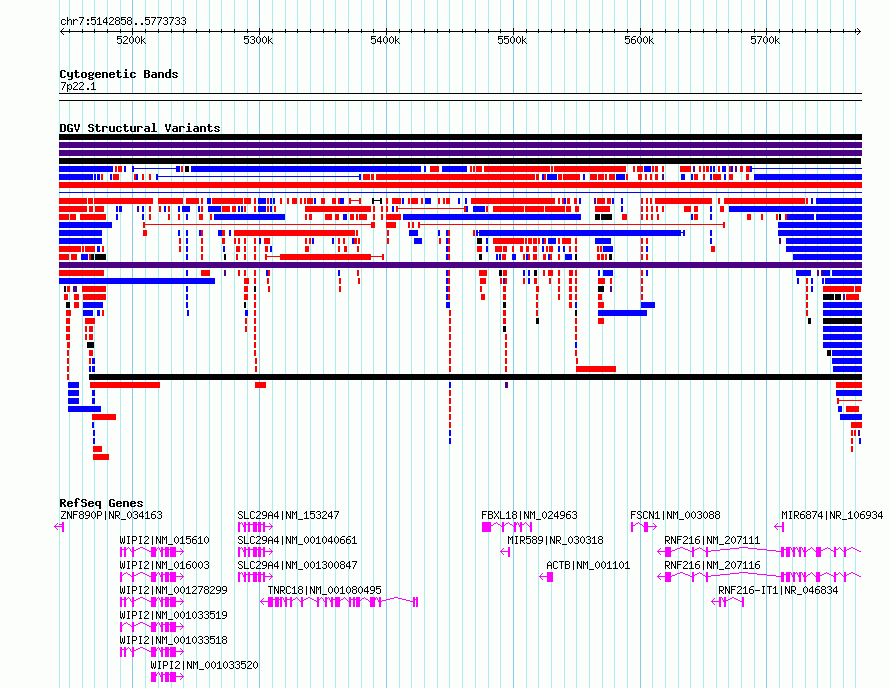Screen dimensions: 890x688
Task: Select the MIR589 gene glyph
Action: point(505,552)
